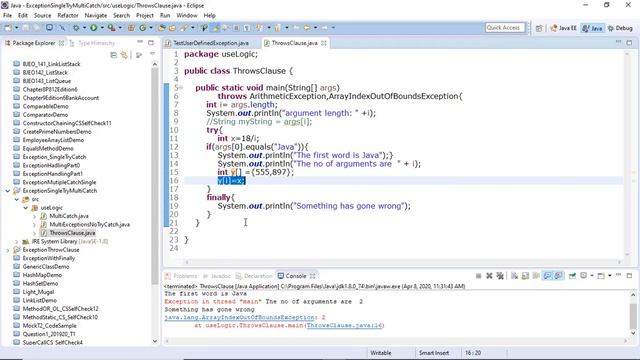This screenshot has width=640, height=360.
Task: Expand the MultiCatch.java tree node
Action: pyautogui.click(x=34, y=216)
